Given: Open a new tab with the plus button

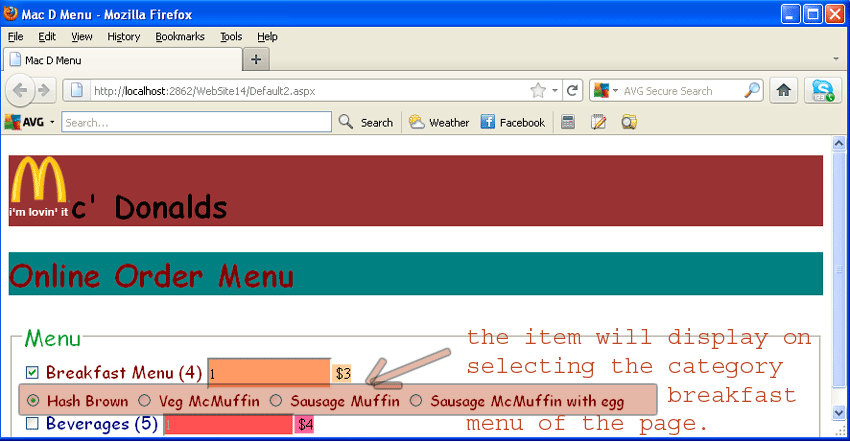Looking at the screenshot, I should point(256,59).
